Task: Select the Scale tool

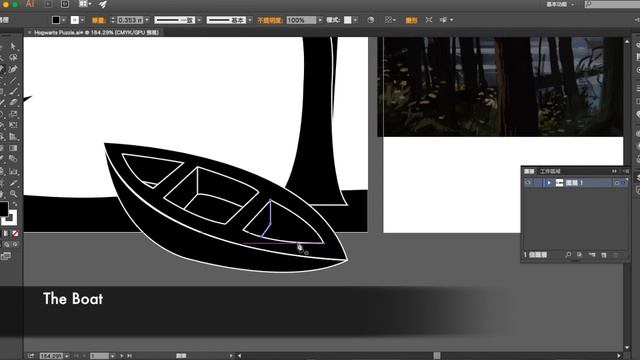Action: 13,114
